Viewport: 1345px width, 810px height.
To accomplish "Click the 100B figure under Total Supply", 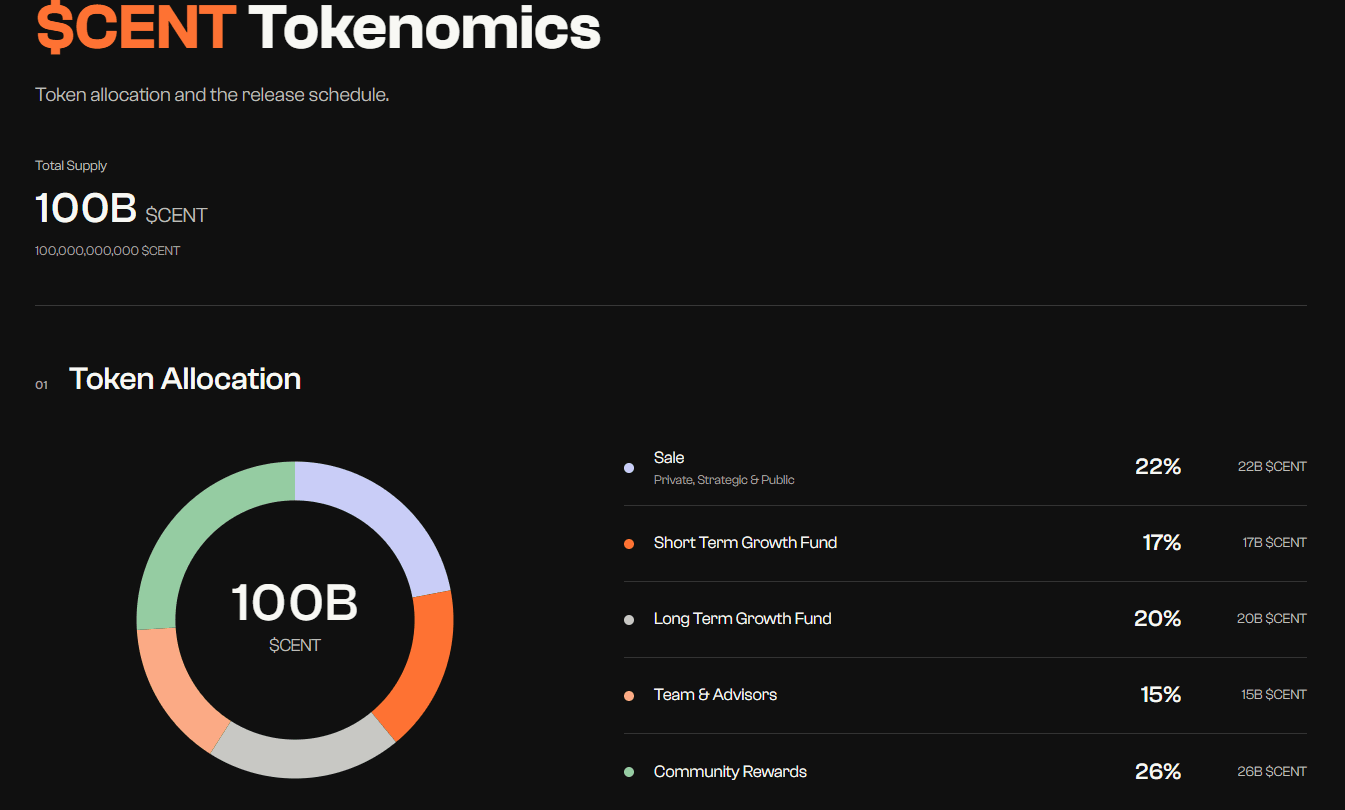I will 86,209.
